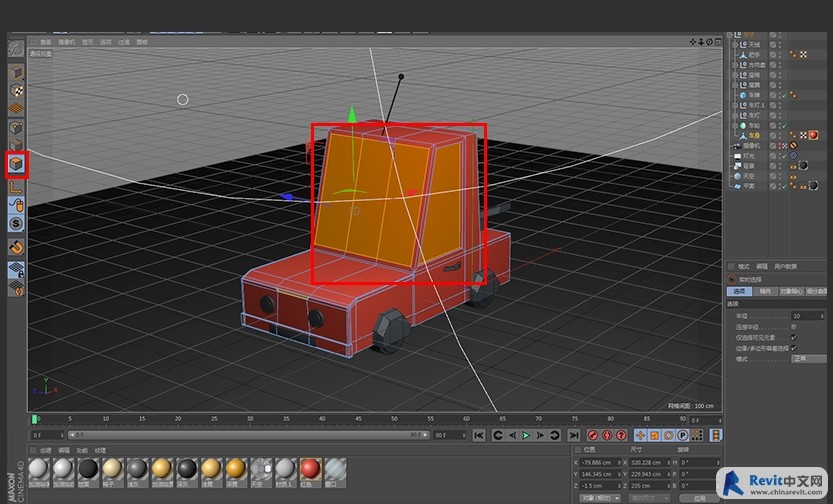Toggle 边缘/多边形容差选择 checkbox
833x504 pixels.
click(794, 348)
